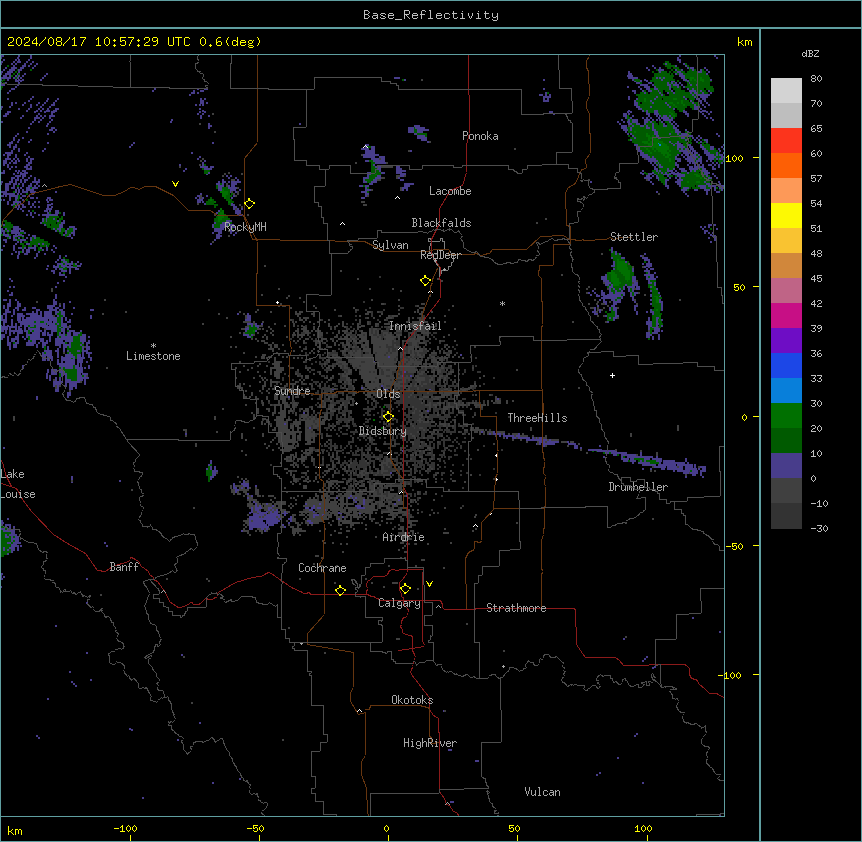This screenshot has width=862, height=842.
Task: Select the asterisk marker east of Innisfail
Action: pyautogui.click(x=502, y=303)
